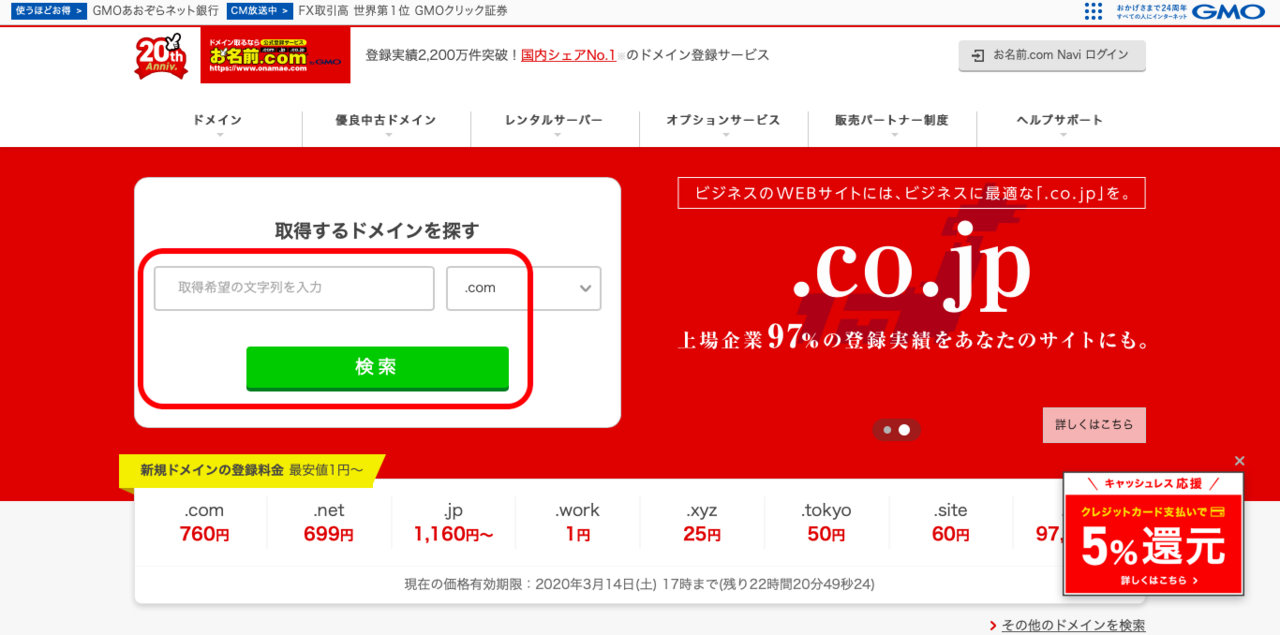Screen dimensions: 1280x635
Task: Open the その他のドメインを検索 link
Action: tap(1073, 626)
